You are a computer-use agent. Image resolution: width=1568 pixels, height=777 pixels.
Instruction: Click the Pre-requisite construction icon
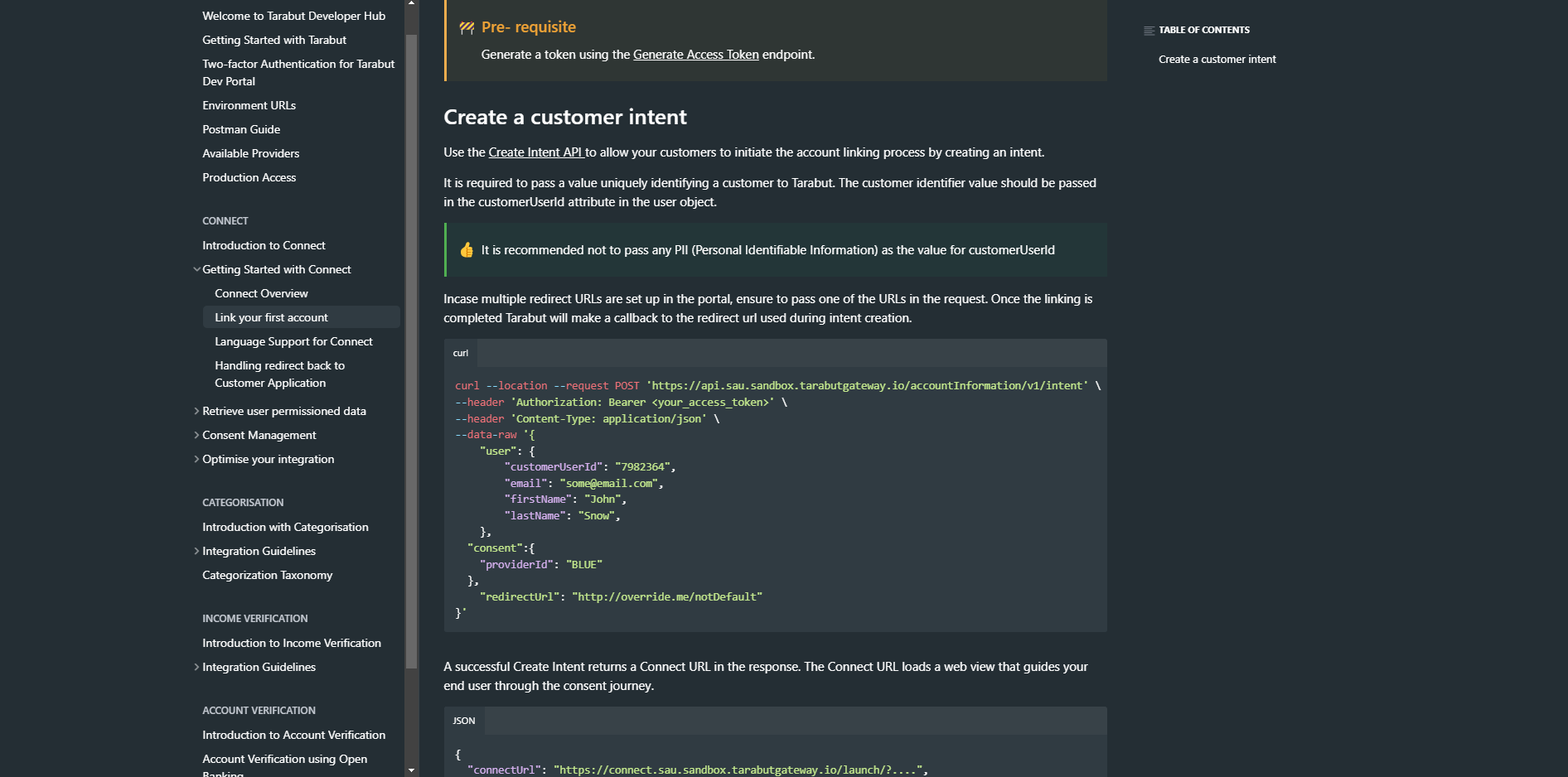tap(467, 28)
